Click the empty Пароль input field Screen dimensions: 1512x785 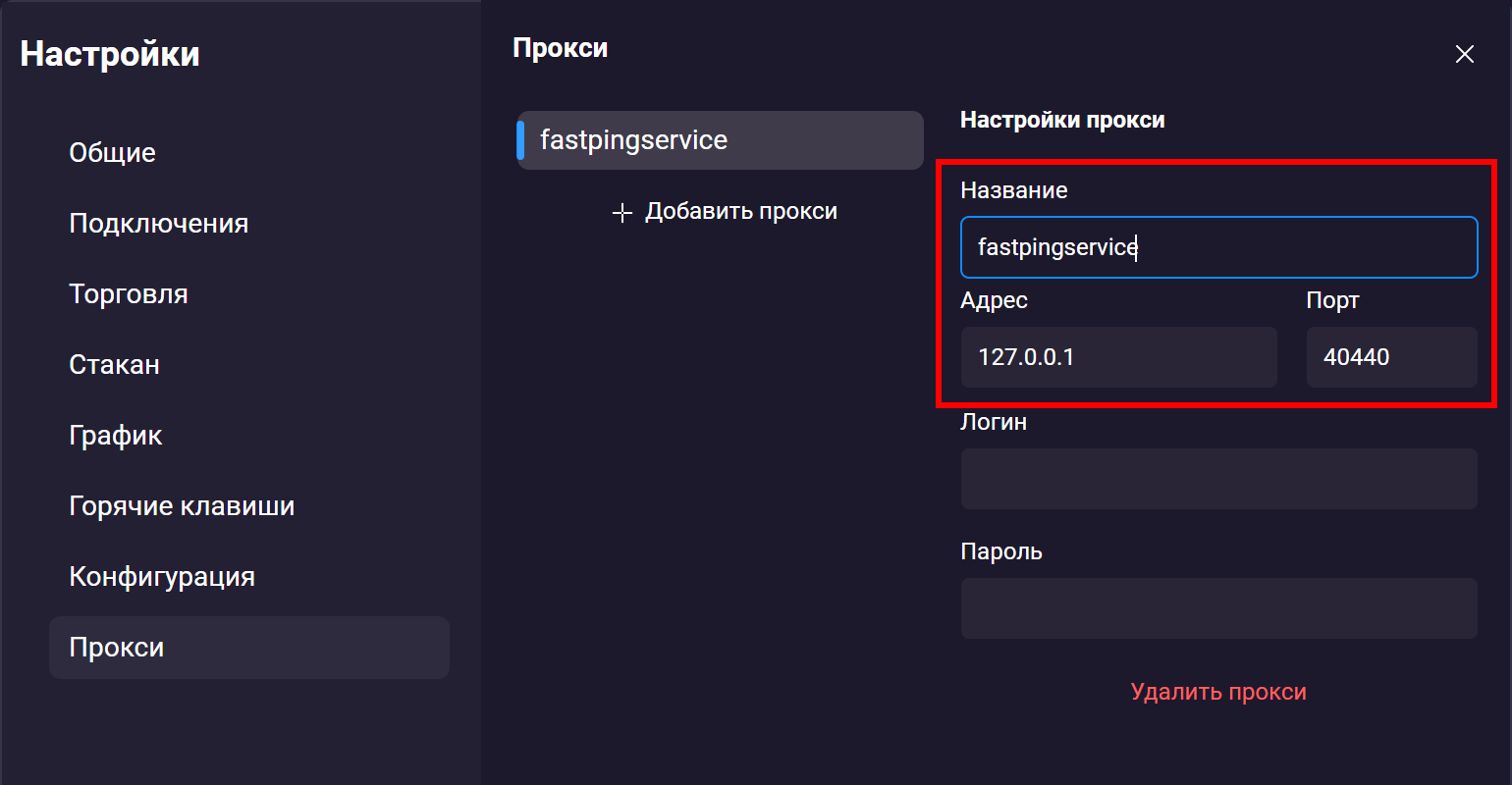tap(1218, 608)
